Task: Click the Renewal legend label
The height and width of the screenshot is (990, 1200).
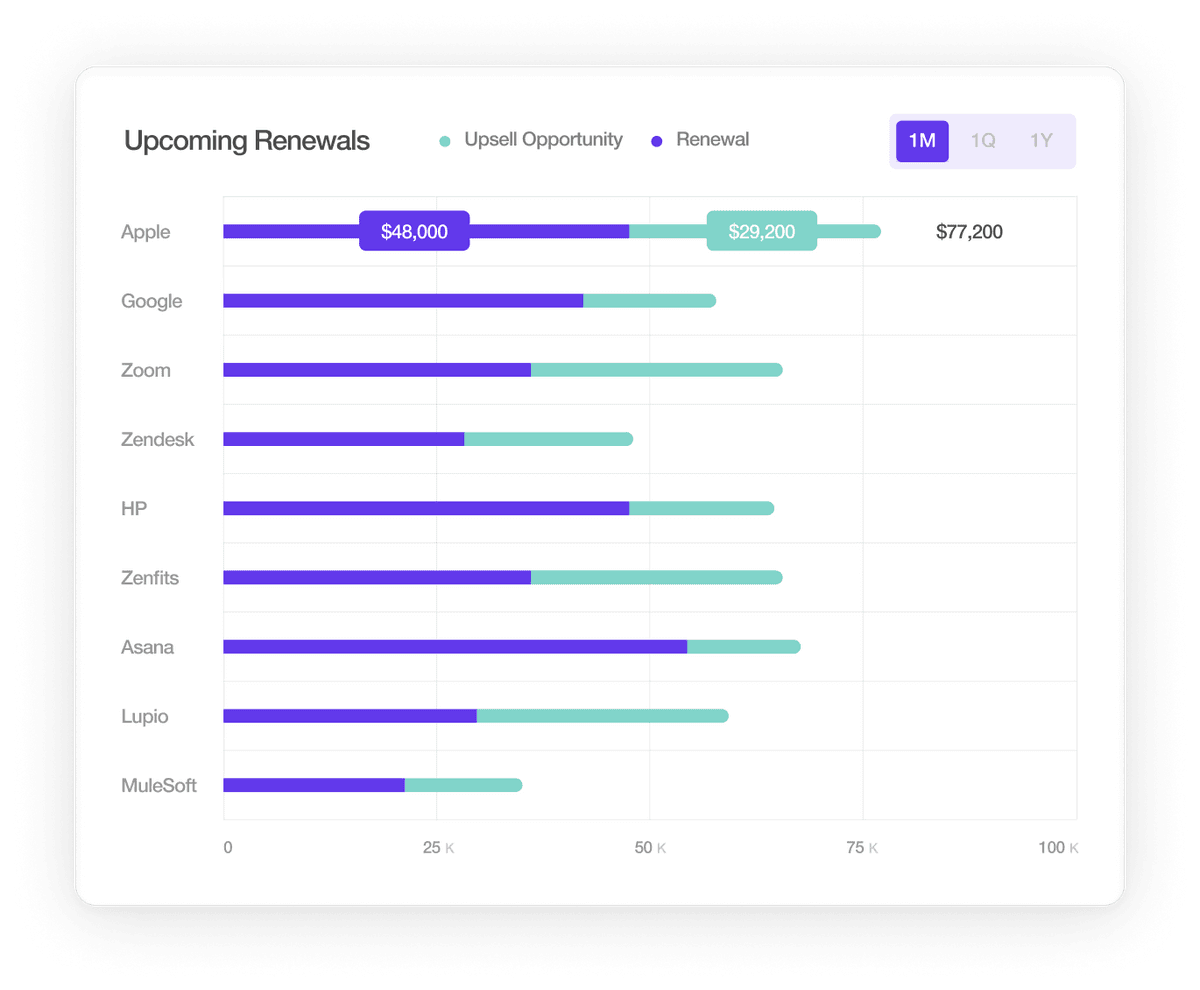Action: pos(713,140)
